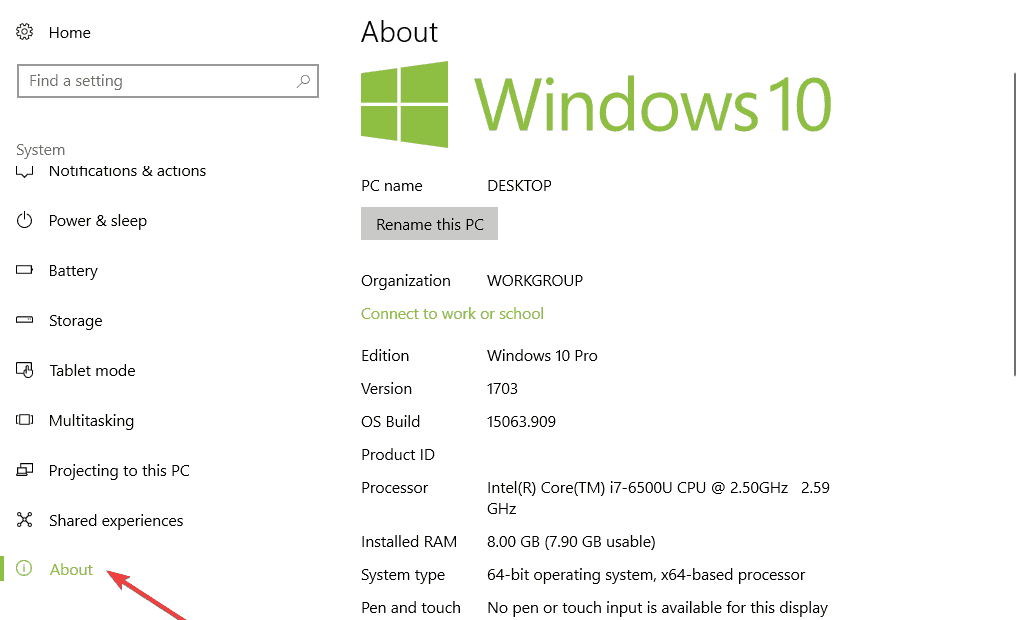Select the Battery icon in sidebar
The image size is (1018, 620).
25,270
